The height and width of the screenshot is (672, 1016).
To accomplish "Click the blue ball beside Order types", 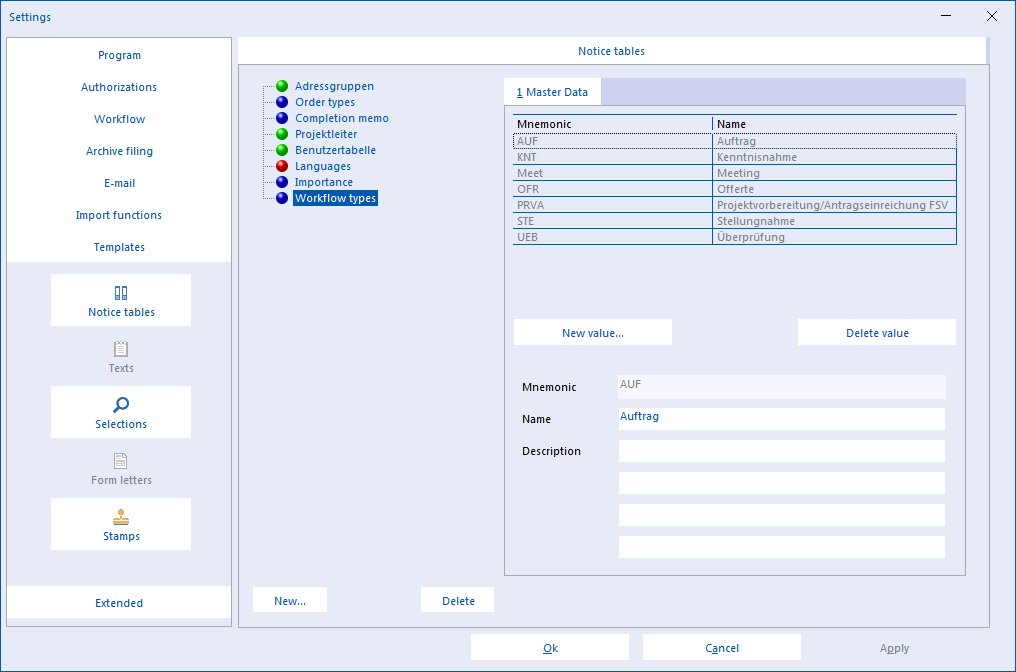I will pyautogui.click(x=282, y=102).
